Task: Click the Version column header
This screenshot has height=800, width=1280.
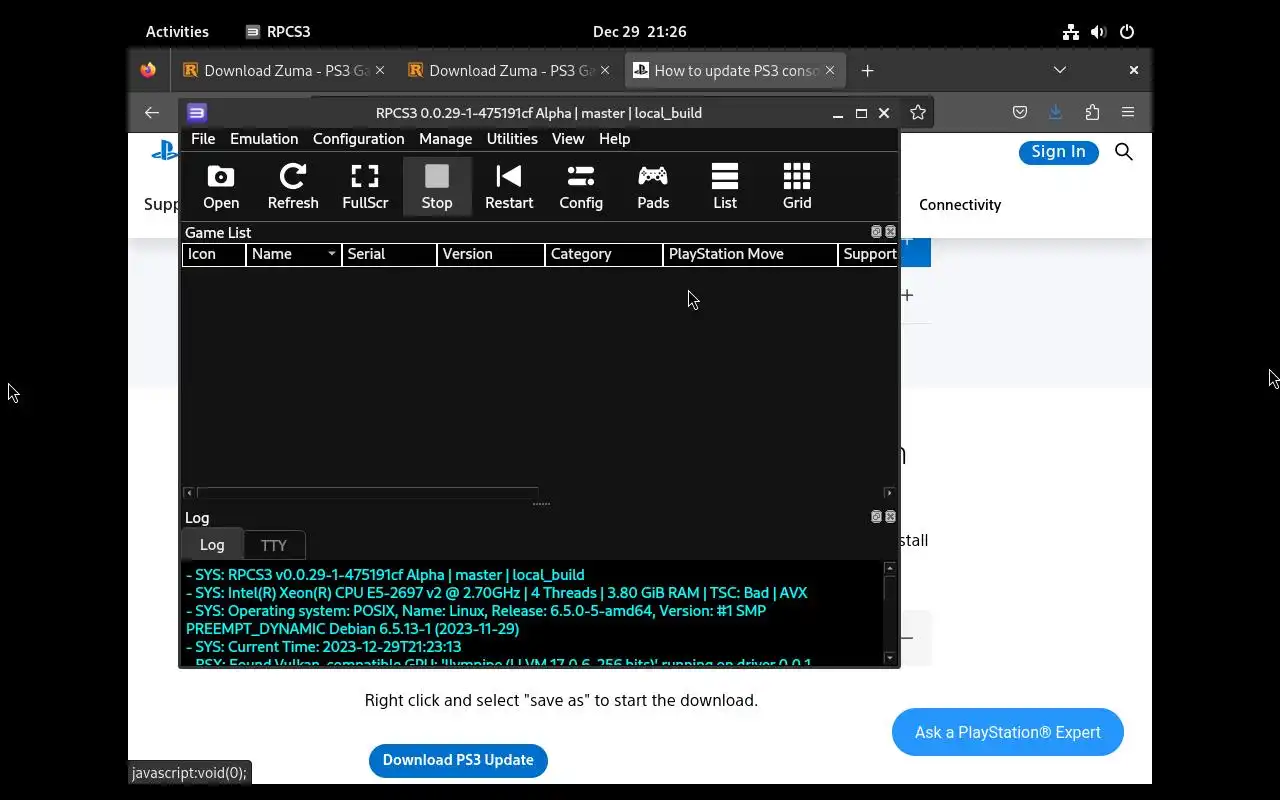Action: [x=491, y=254]
